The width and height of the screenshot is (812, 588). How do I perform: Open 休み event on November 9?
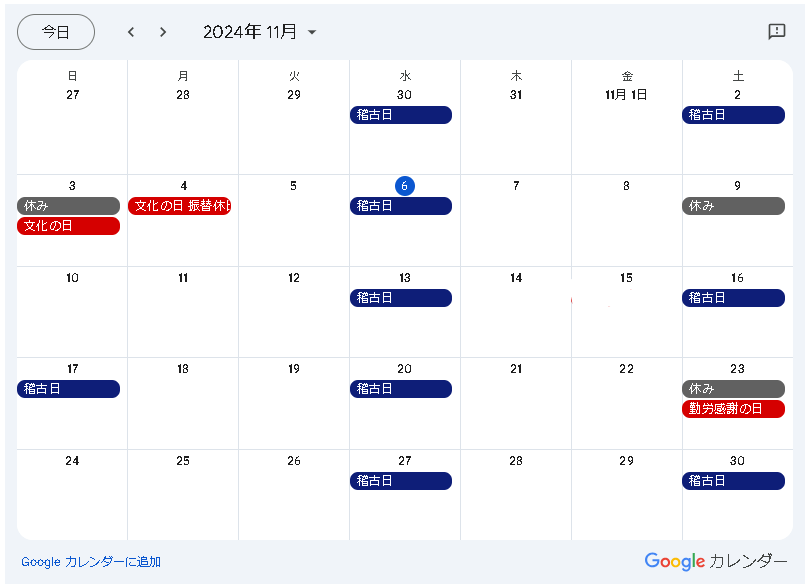[x=733, y=206]
